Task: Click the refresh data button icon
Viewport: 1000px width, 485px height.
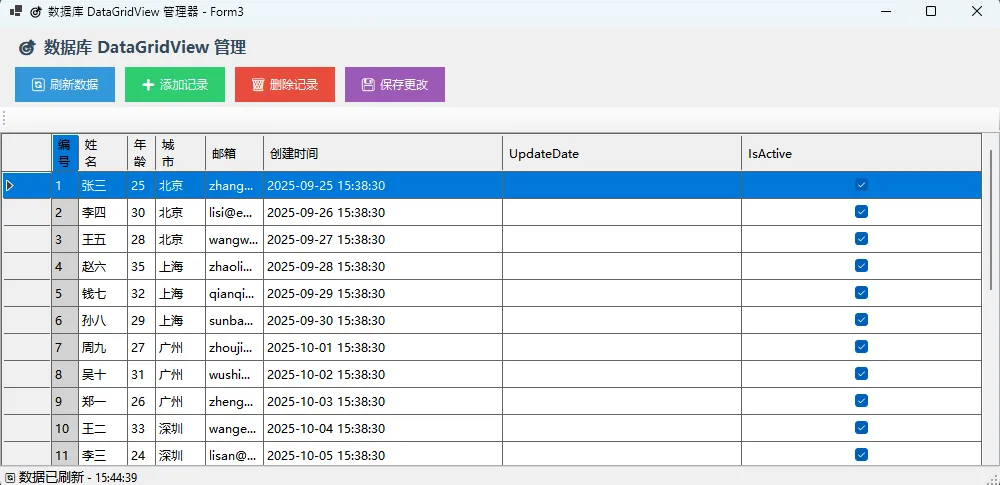Action: pos(38,85)
